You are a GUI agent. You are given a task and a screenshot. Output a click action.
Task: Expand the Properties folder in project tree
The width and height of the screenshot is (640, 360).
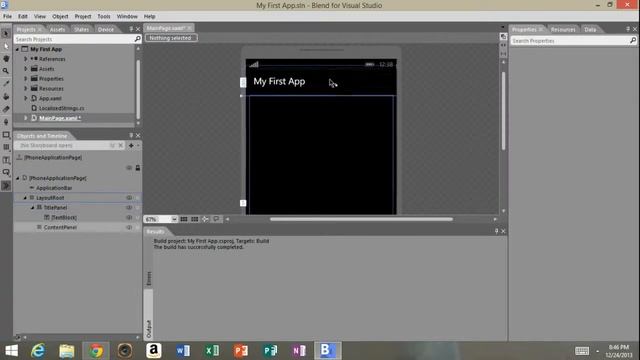[x=26, y=79]
